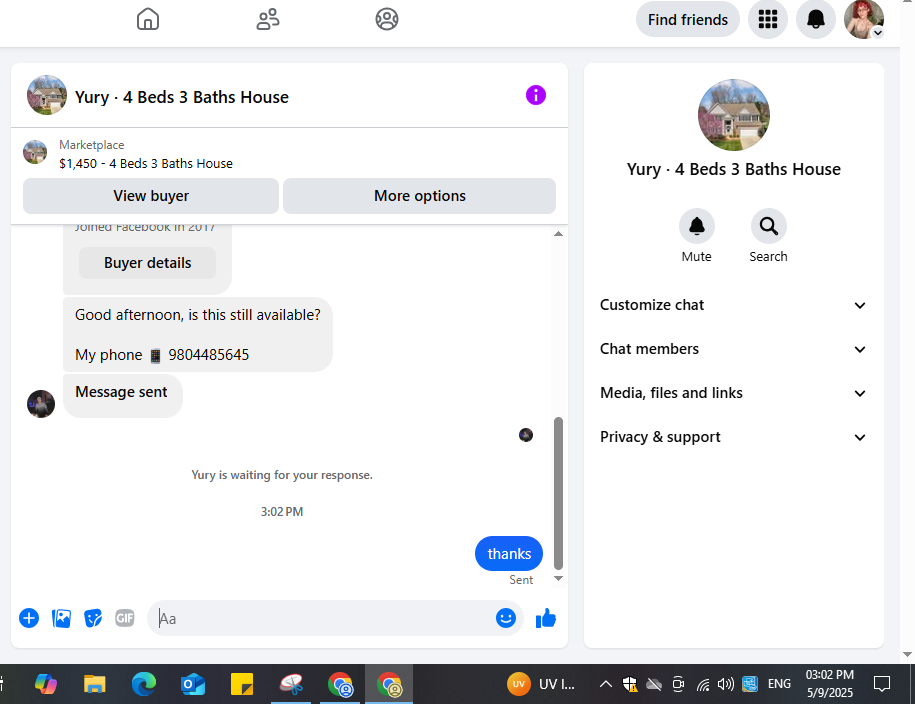
Task: Show hidden system tray icons
Action: point(606,684)
